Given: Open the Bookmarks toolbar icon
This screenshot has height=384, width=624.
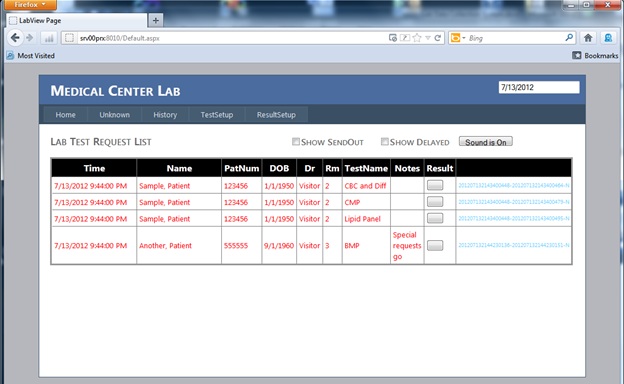Looking at the screenshot, I should pos(576,55).
